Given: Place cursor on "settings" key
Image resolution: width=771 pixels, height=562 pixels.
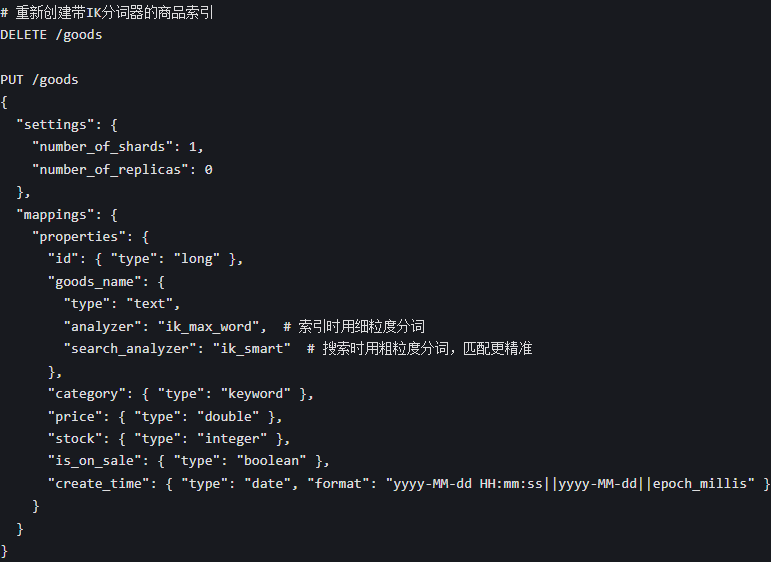Looking at the screenshot, I should click(x=55, y=125).
